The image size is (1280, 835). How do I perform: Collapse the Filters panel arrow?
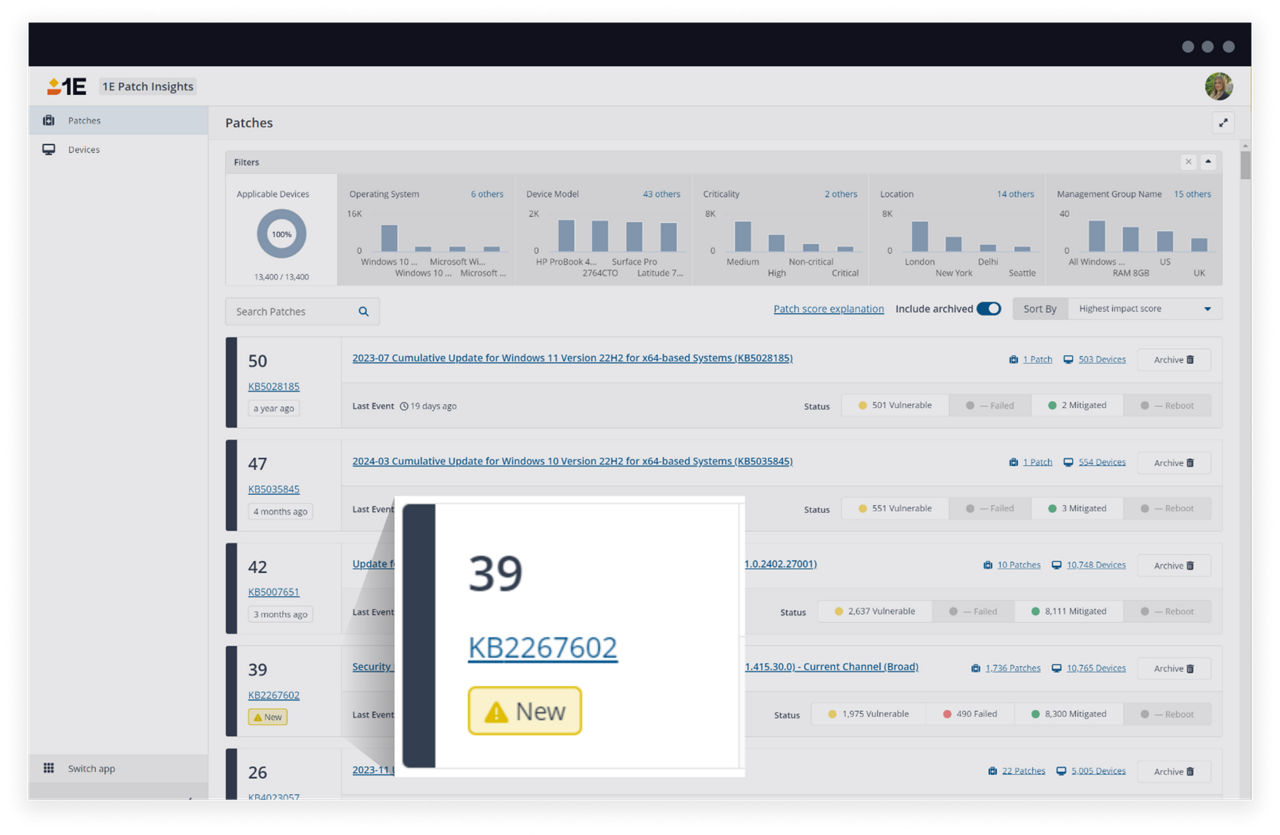click(x=1207, y=161)
